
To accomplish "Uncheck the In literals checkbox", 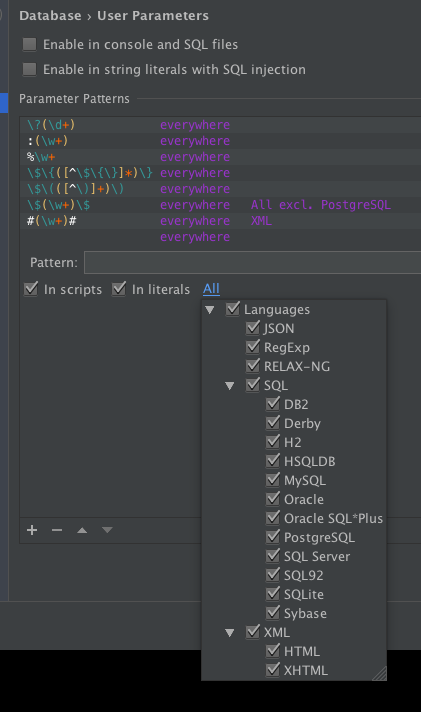I will click(119, 289).
